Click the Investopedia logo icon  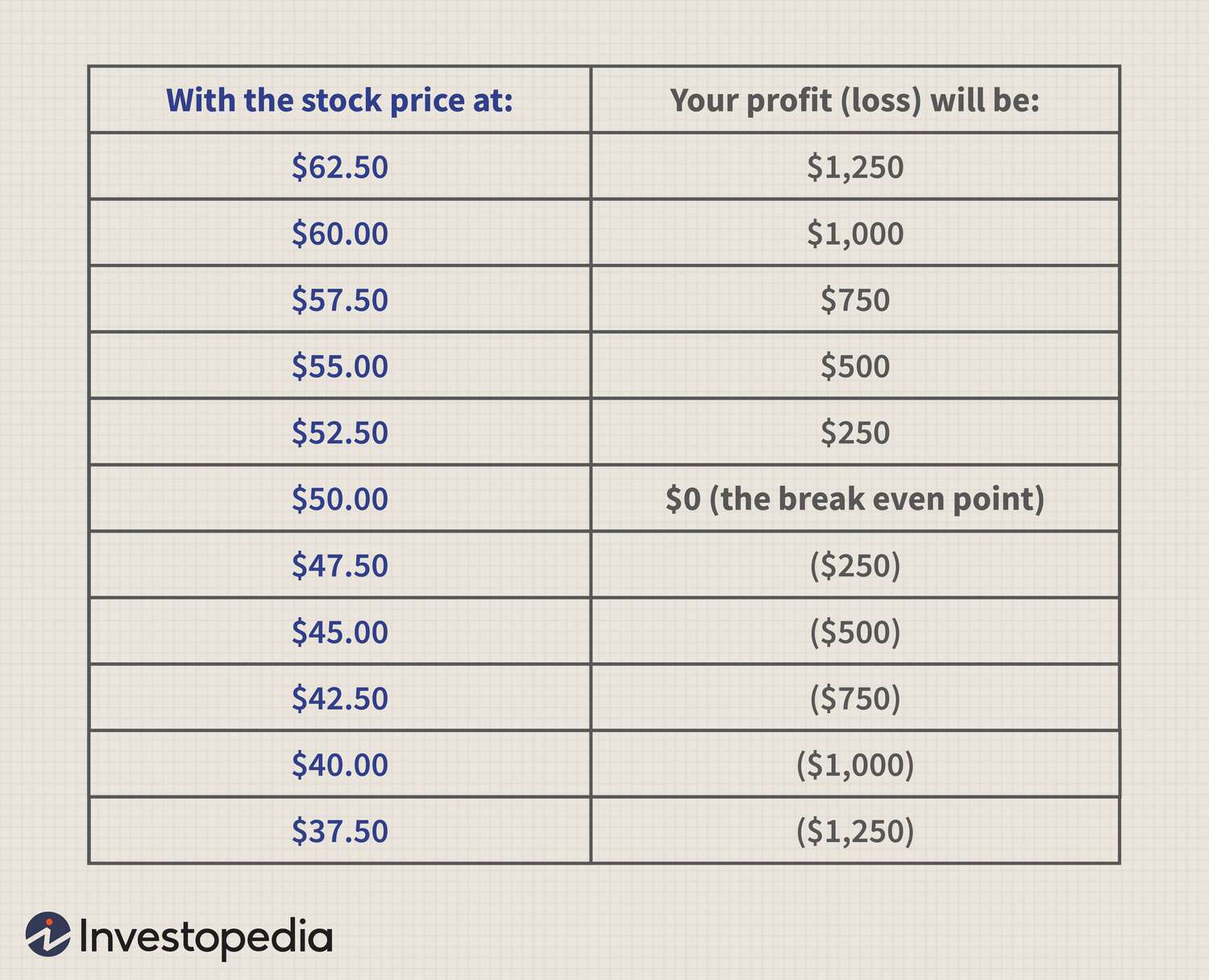tap(48, 935)
